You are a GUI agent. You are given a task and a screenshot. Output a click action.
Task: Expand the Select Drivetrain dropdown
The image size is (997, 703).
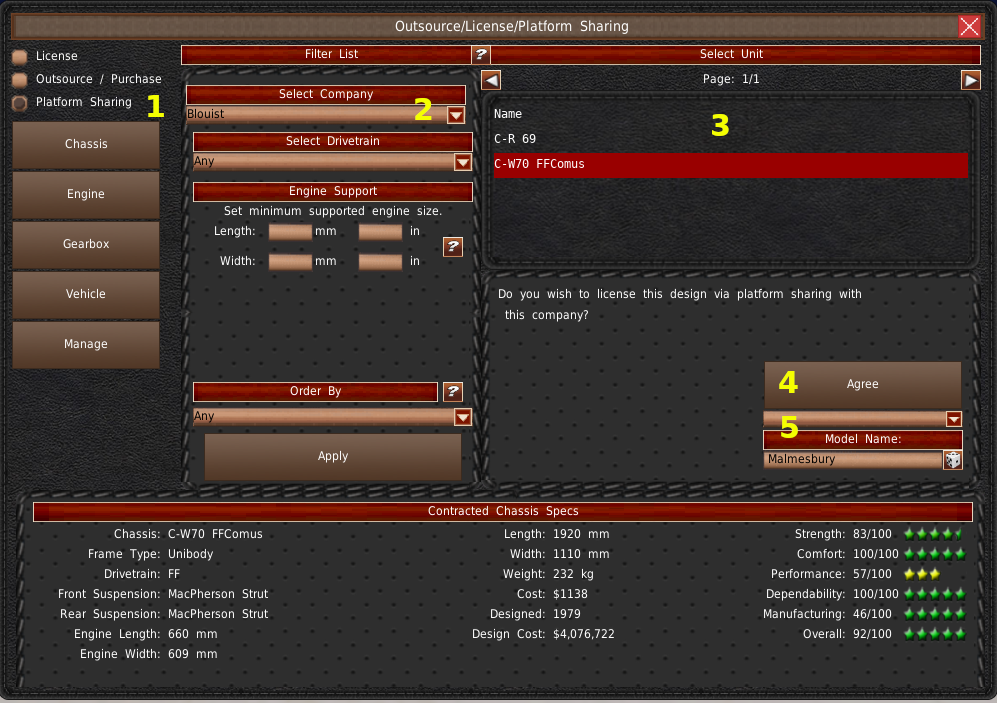462,162
